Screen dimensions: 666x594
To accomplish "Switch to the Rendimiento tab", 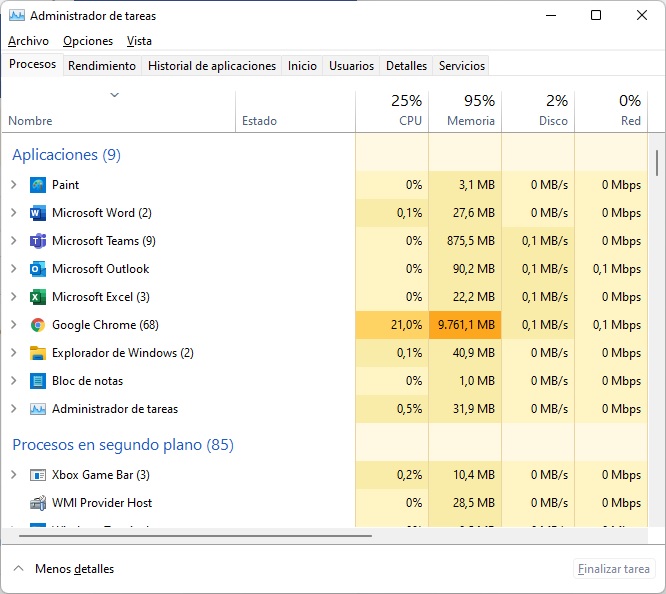I will pyautogui.click(x=102, y=66).
